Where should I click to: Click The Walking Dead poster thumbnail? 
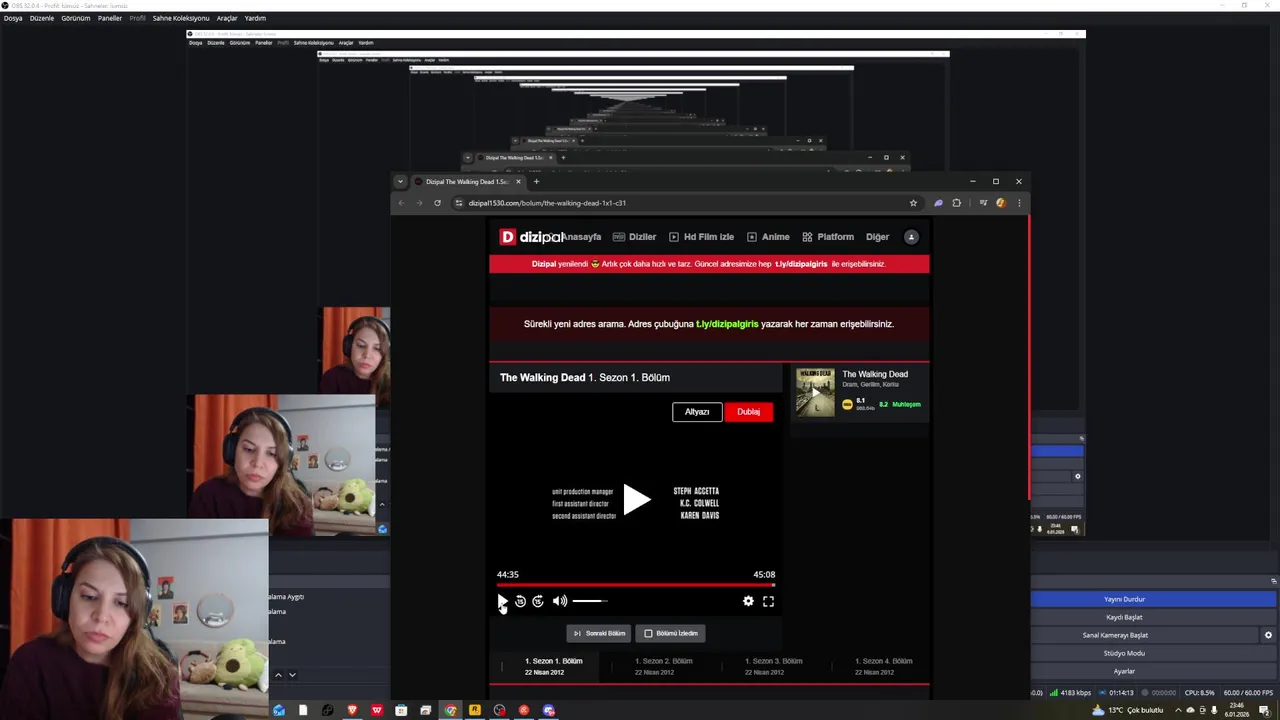click(815, 392)
